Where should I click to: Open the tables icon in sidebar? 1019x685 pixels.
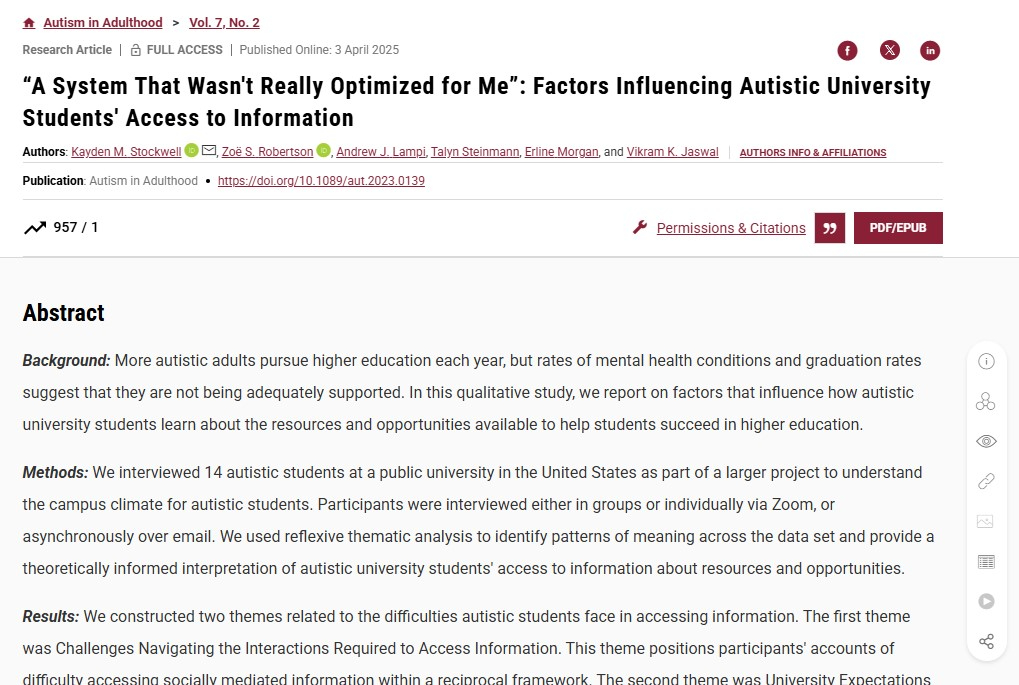click(x=986, y=562)
